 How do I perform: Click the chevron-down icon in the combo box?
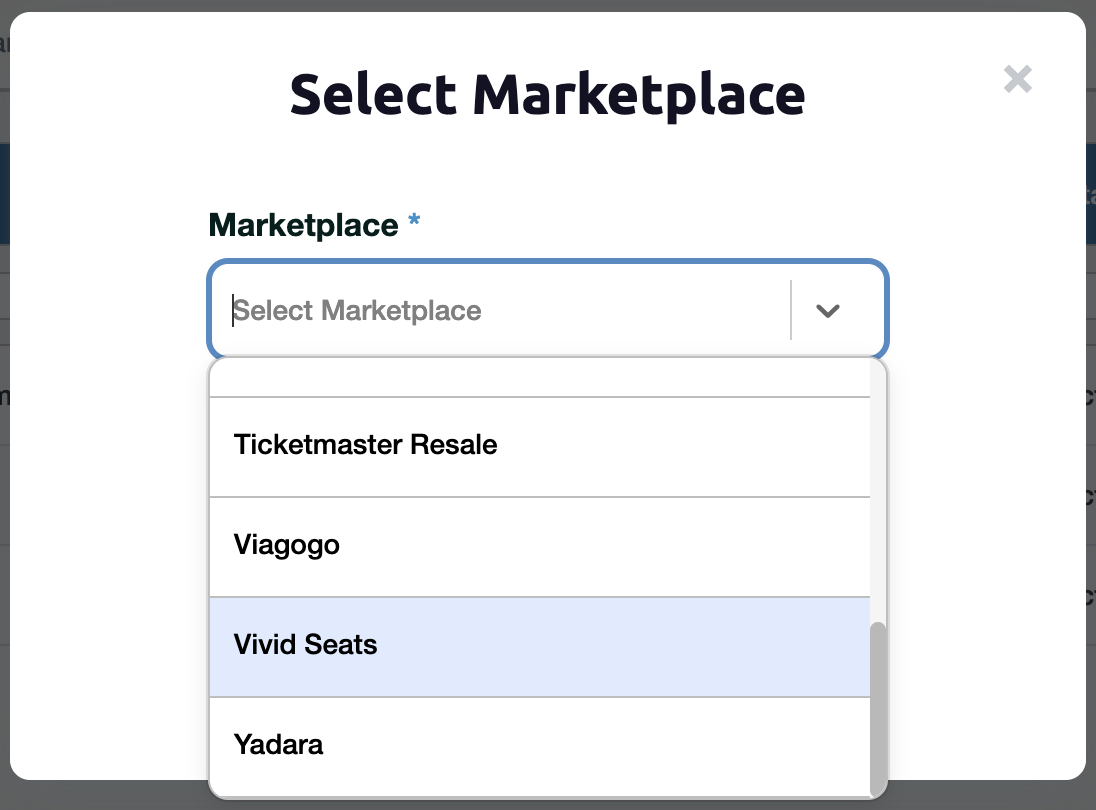[827, 311]
